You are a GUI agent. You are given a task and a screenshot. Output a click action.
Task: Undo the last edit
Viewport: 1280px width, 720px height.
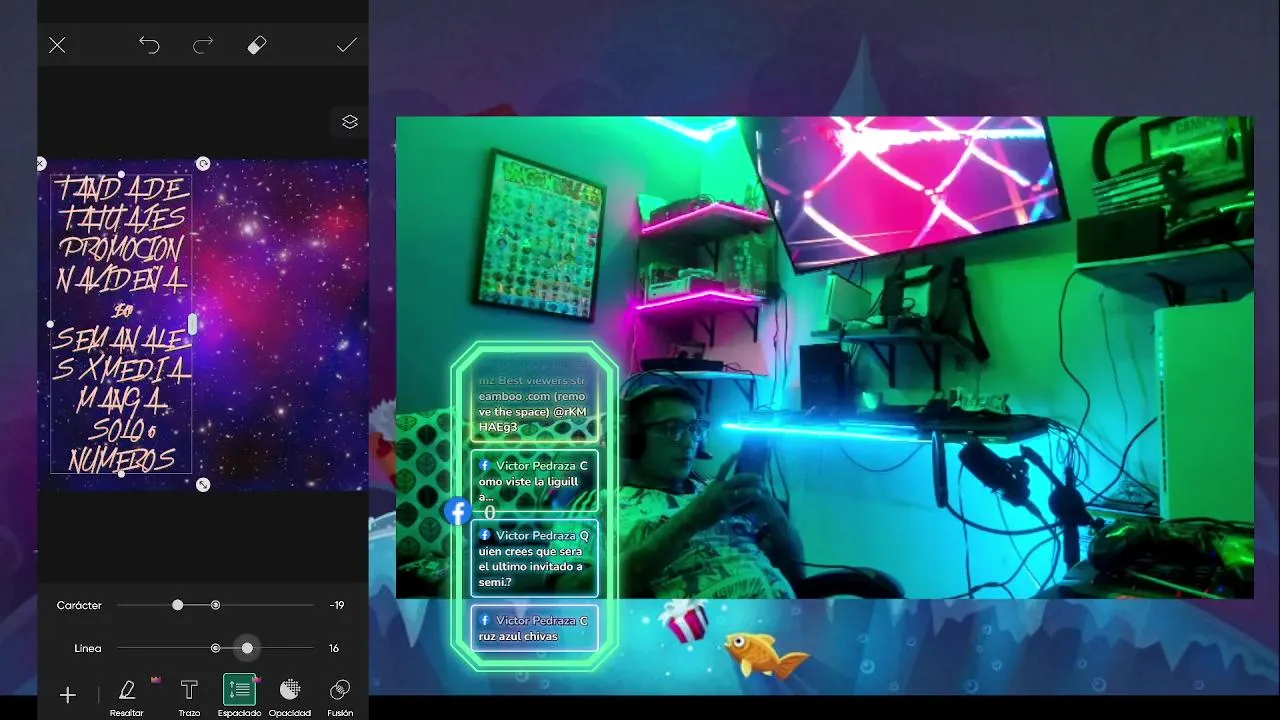[149, 45]
